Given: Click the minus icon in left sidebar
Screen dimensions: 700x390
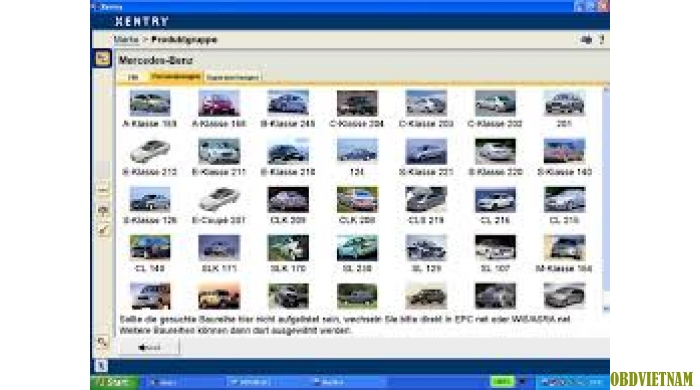Looking at the screenshot, I should click(103, 191).
